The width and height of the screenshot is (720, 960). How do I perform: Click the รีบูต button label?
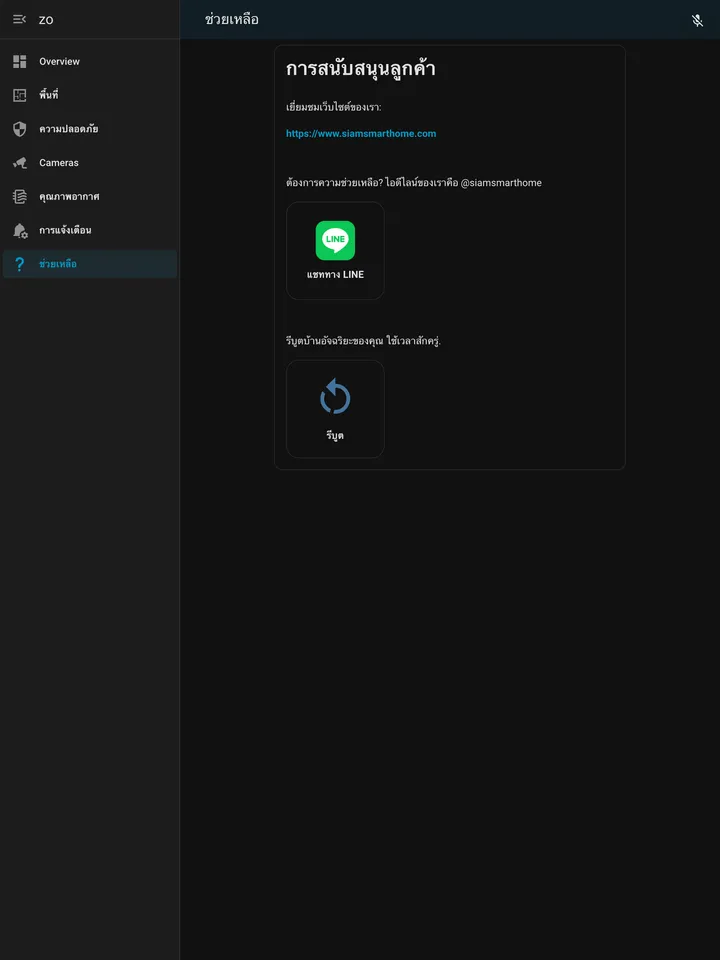point(335,436)
